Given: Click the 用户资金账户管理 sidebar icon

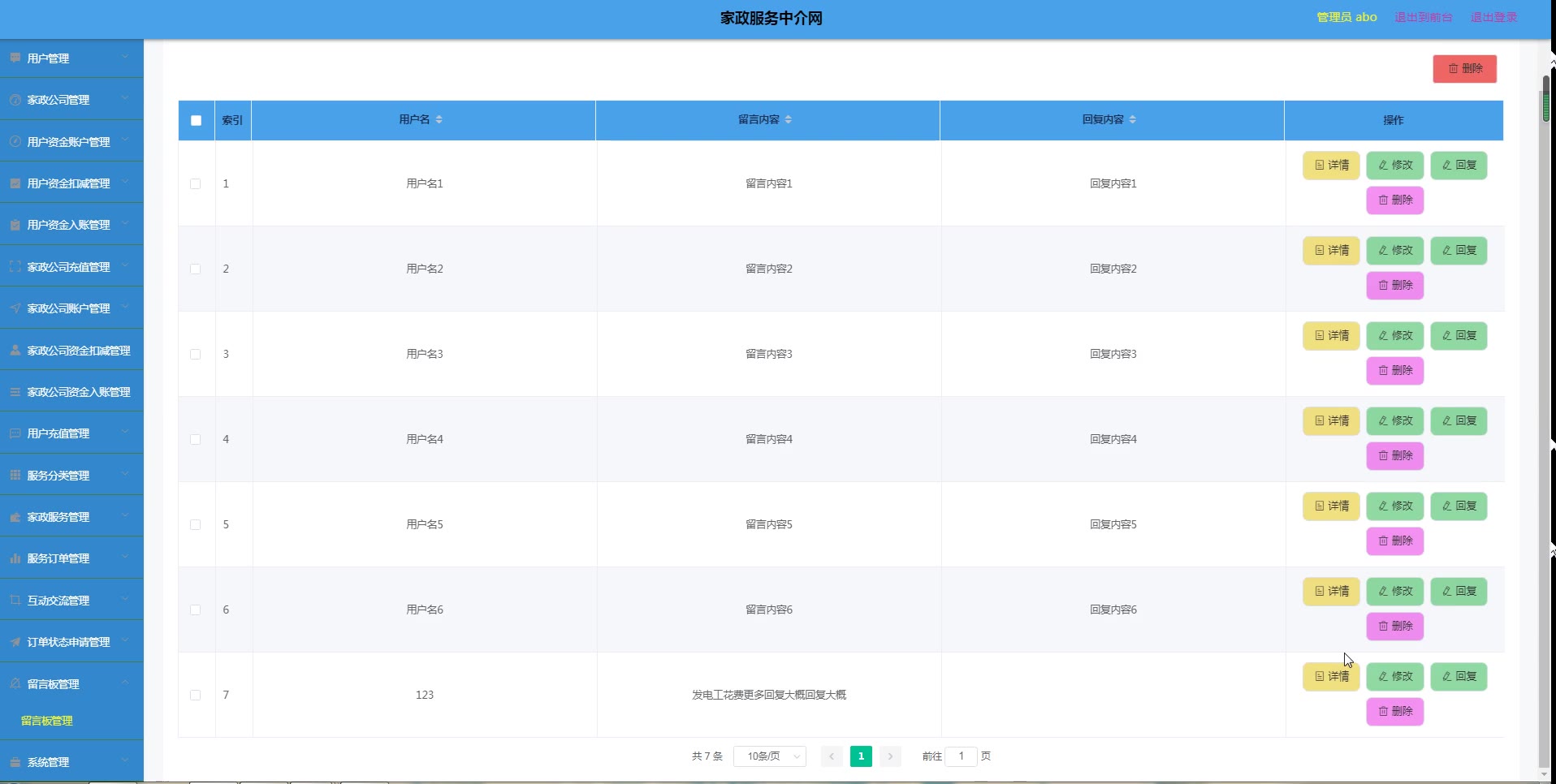Looking at the screenshot, I should click(x=15, y=141).
